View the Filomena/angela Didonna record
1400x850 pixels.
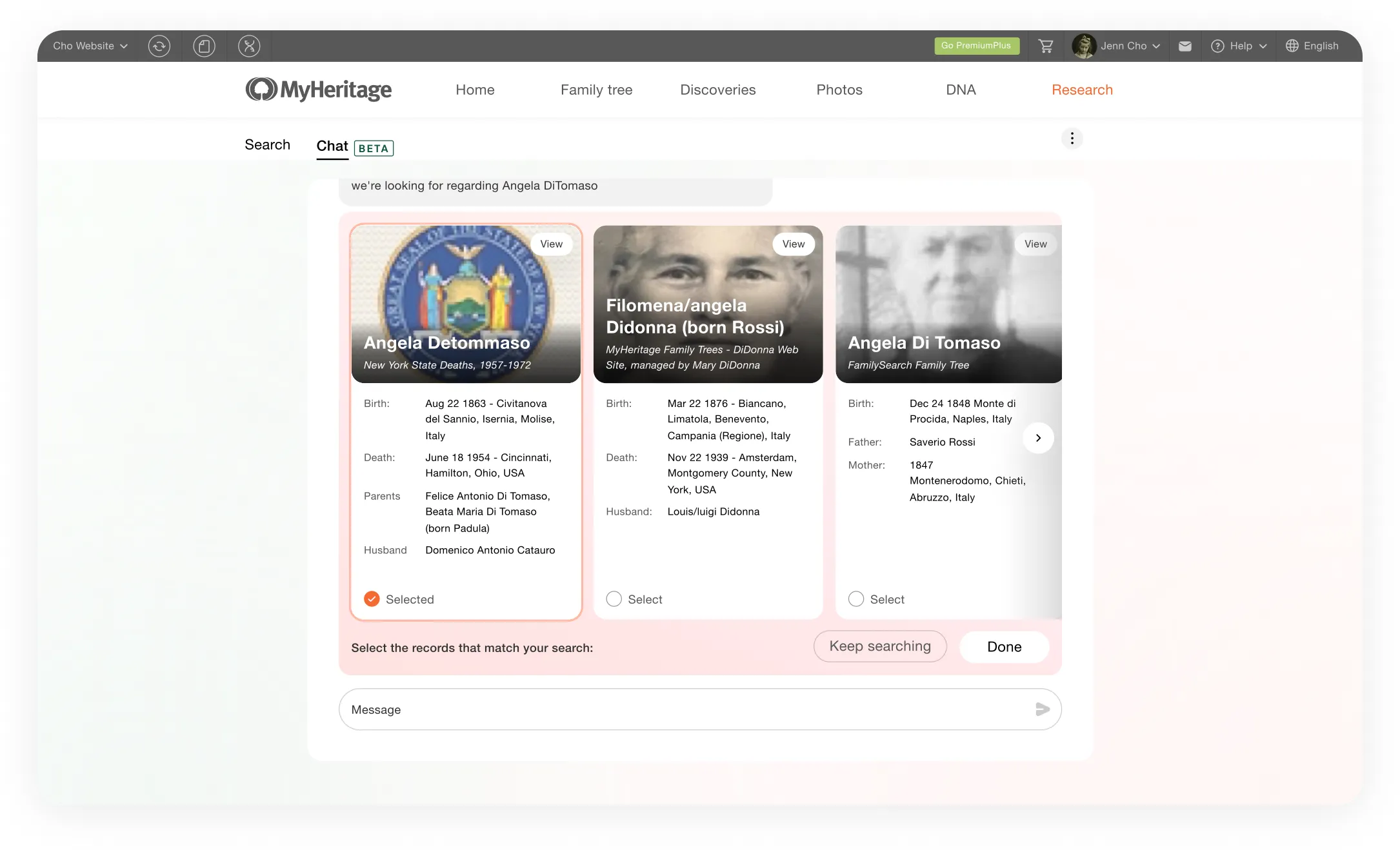tap(793, 244)
